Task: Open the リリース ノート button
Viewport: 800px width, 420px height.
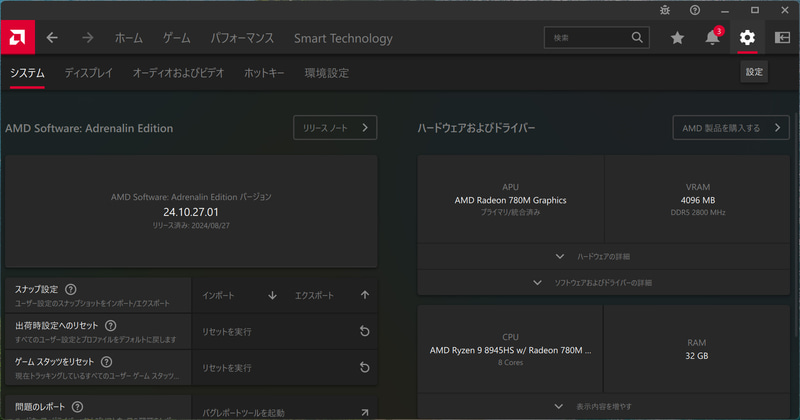Action: [335, 128]
